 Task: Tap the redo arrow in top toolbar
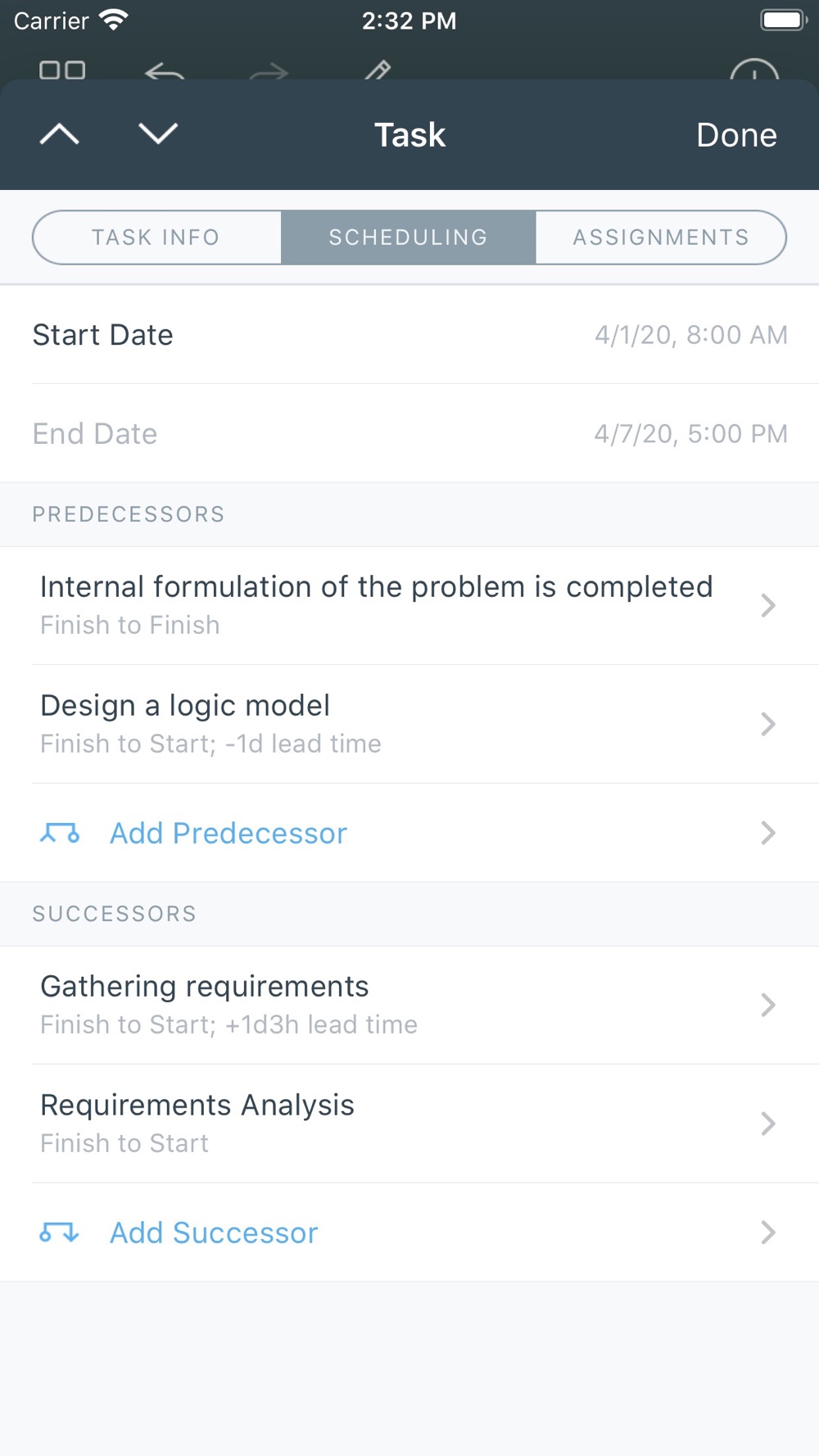point(269,72)
